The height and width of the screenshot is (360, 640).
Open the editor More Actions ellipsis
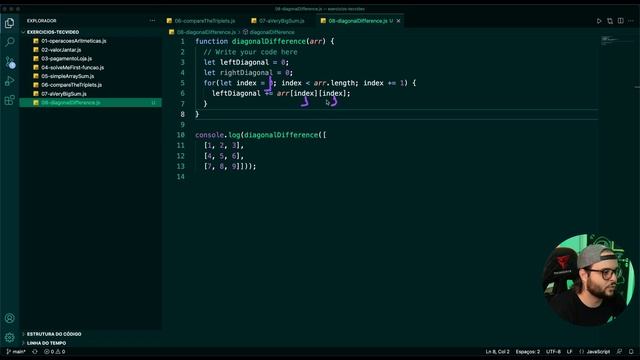[631, 21]
